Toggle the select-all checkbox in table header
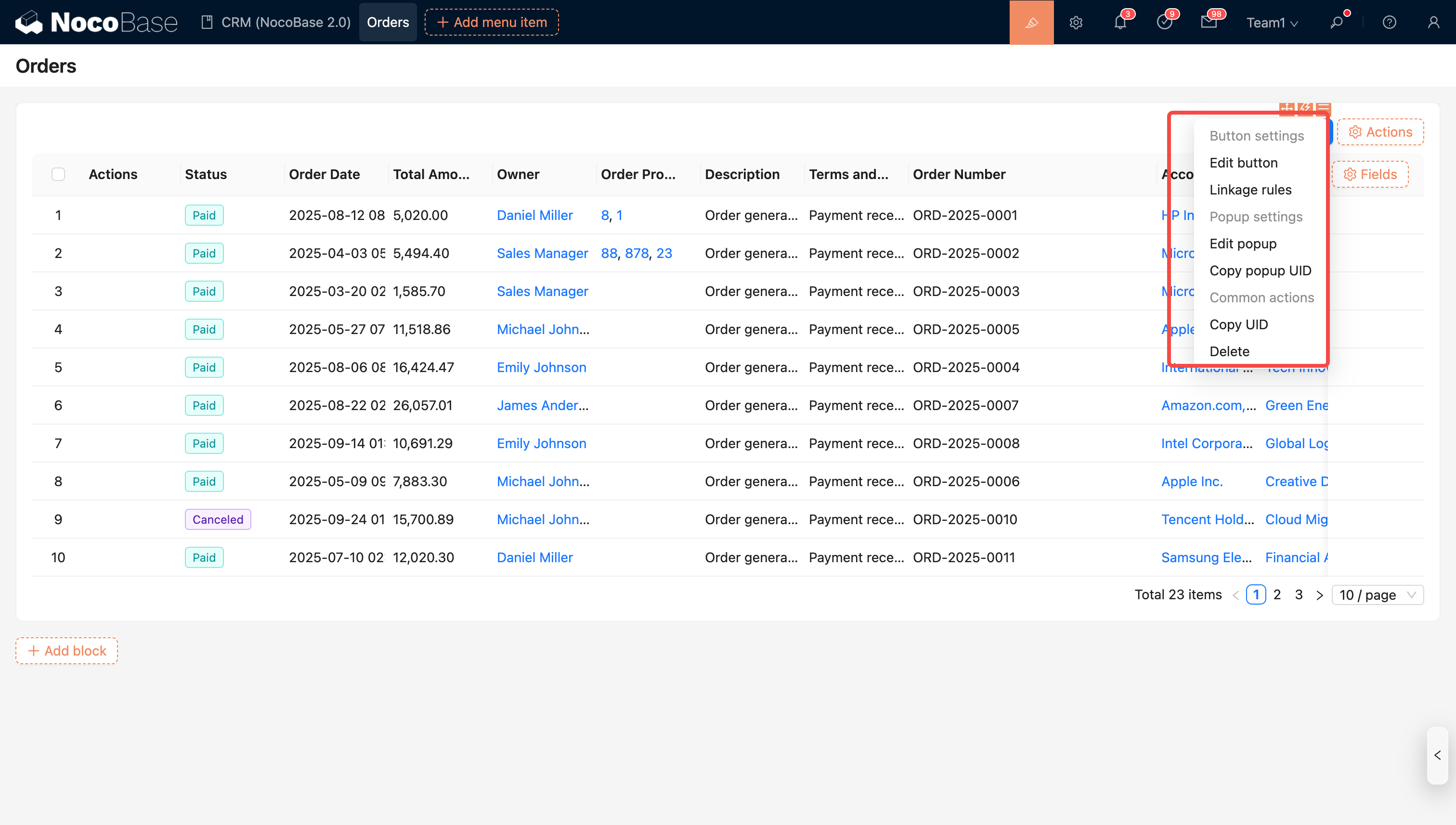Image resolution: width=1456 pixels, height=825 pixels. tap(58, 174)
